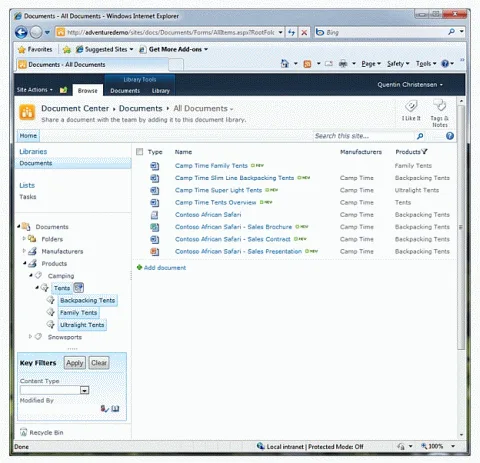Click the navigate-up folder icon beside Site Actions
The height and width of the screenshot is (463, 480).
[63, 90]
